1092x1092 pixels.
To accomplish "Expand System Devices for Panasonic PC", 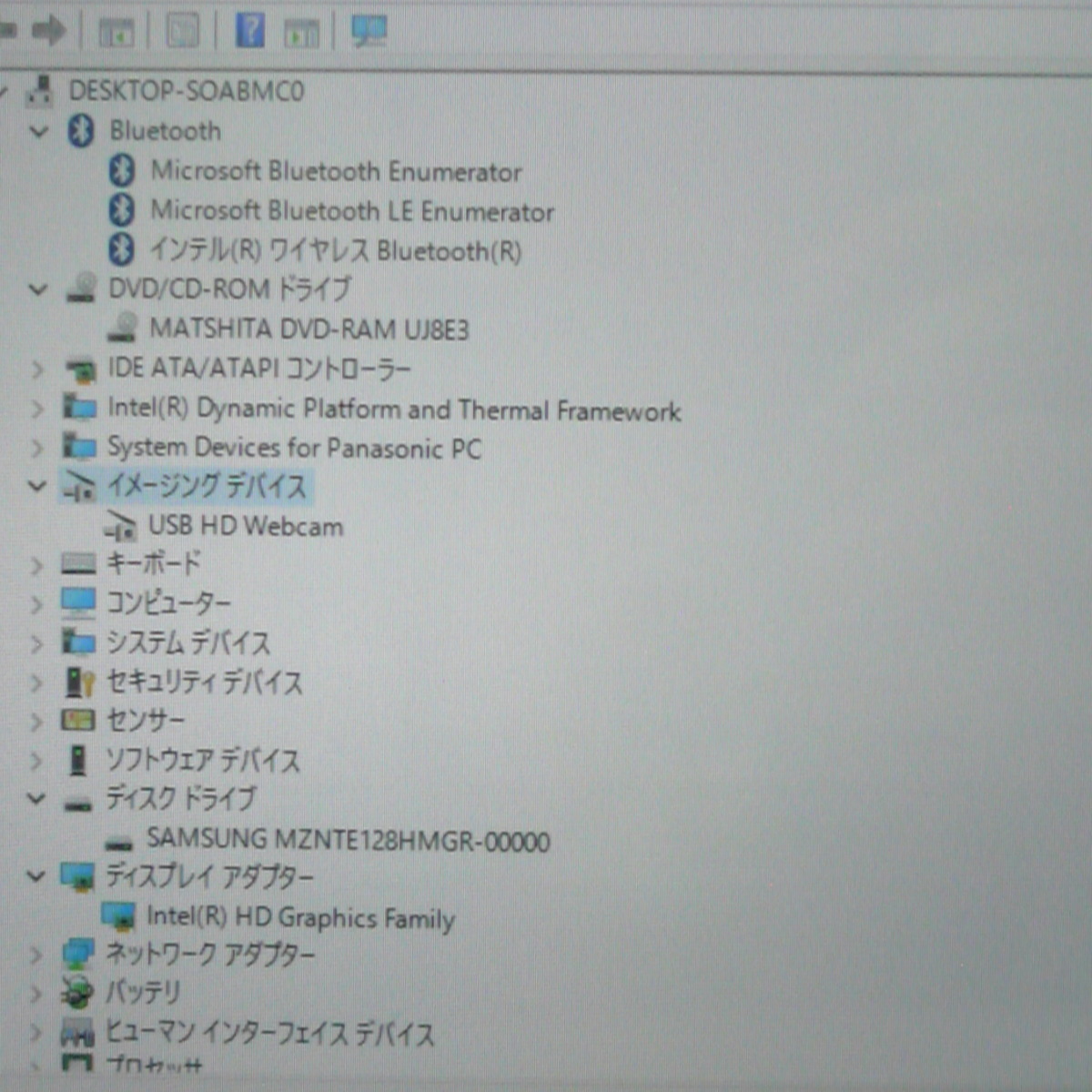I will tap(37, 448).
